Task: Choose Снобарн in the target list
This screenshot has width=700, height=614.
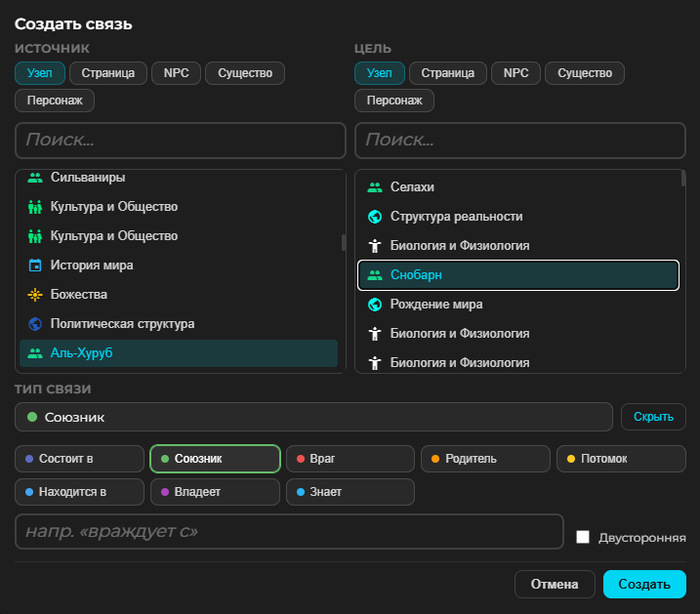Action: pos(518,275)
